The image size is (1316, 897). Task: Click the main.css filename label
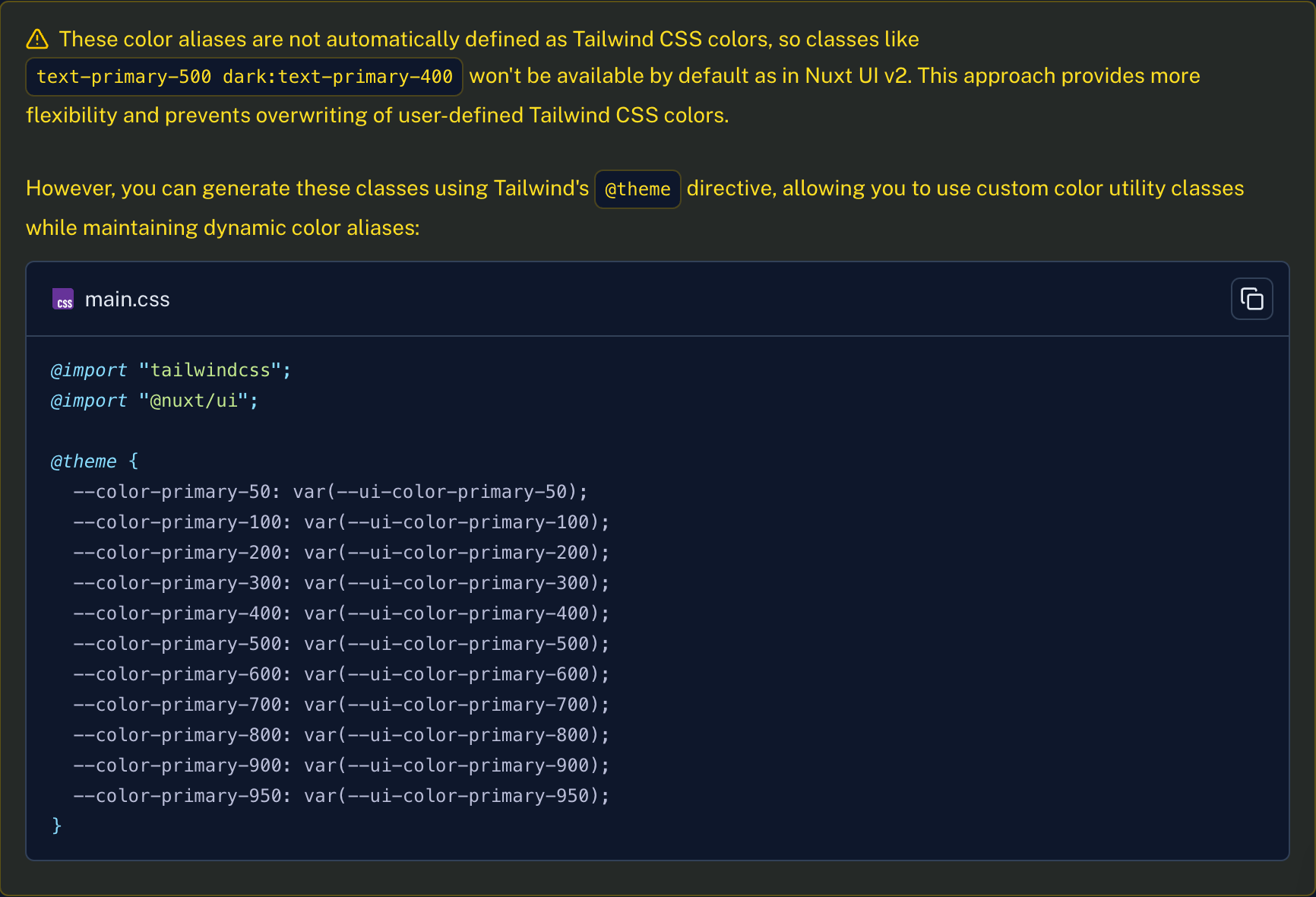click(127, 300)
